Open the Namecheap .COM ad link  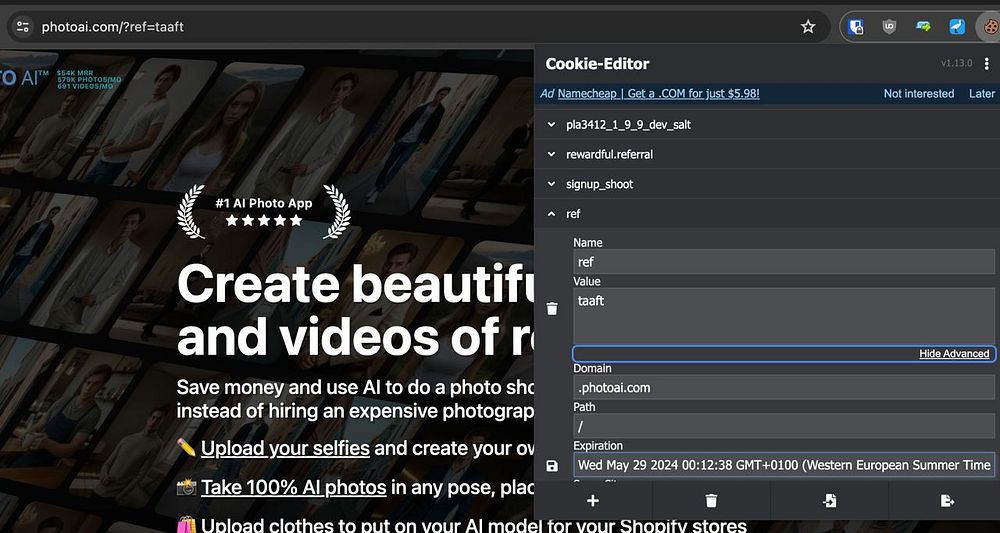(x=658, y=93)
